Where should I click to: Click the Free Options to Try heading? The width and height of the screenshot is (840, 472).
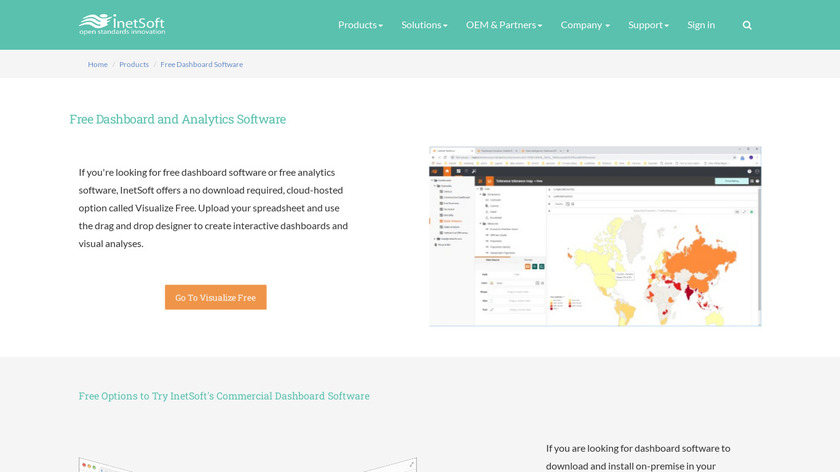point(224,396)
